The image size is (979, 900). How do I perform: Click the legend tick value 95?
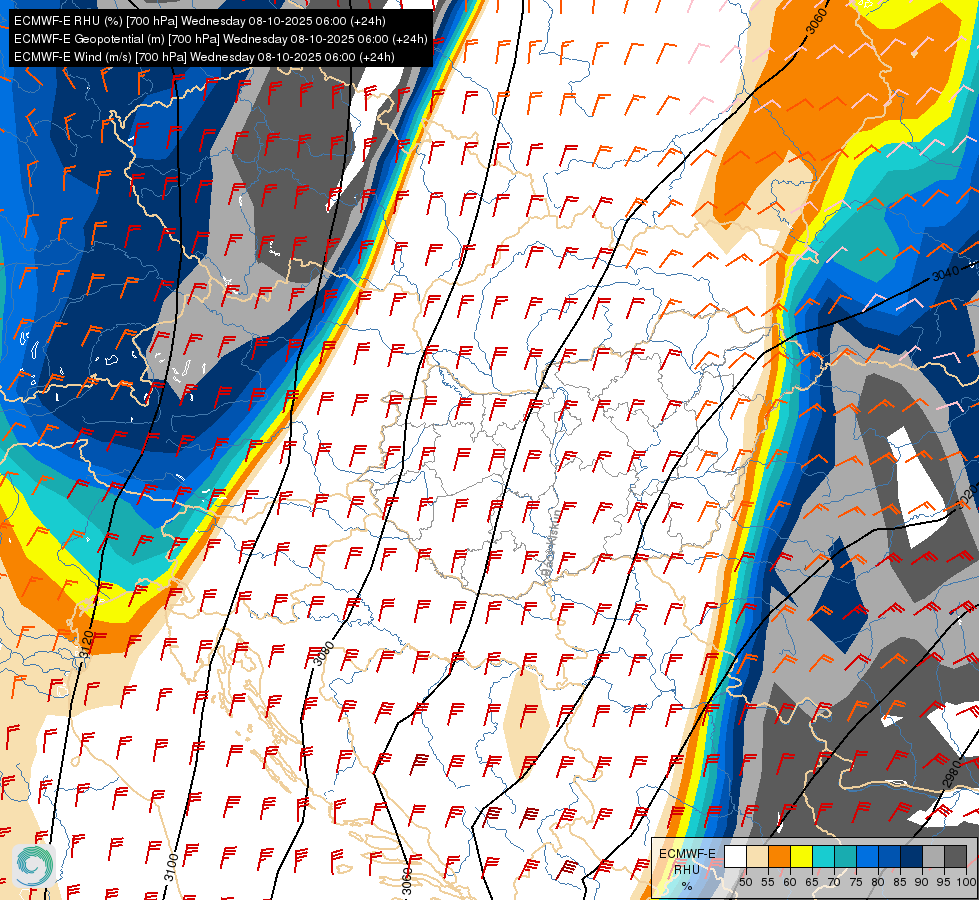click(943, 882)
